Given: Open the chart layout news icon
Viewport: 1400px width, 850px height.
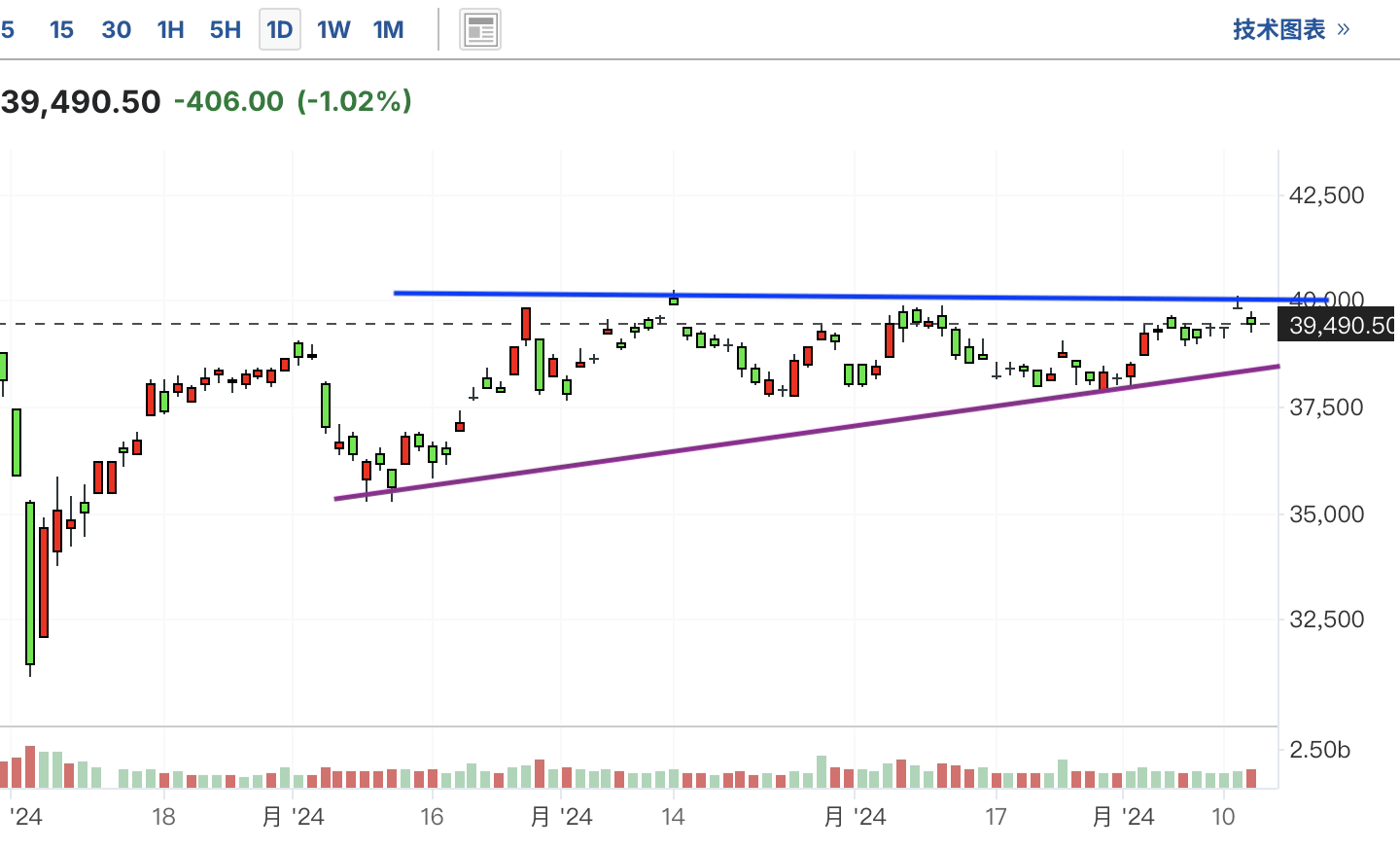Looking at the screenshot, I should point(480,30).
